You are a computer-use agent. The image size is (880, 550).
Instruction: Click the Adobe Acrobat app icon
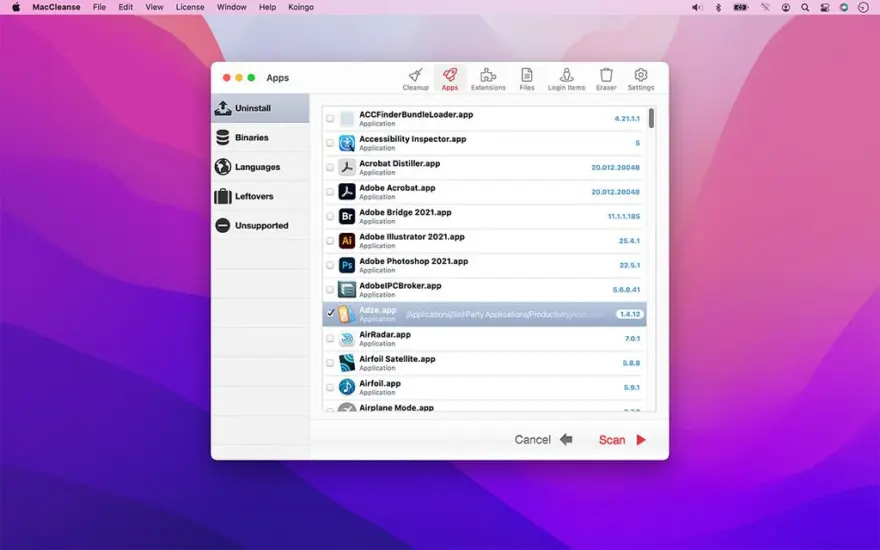(x=347, y=192)
